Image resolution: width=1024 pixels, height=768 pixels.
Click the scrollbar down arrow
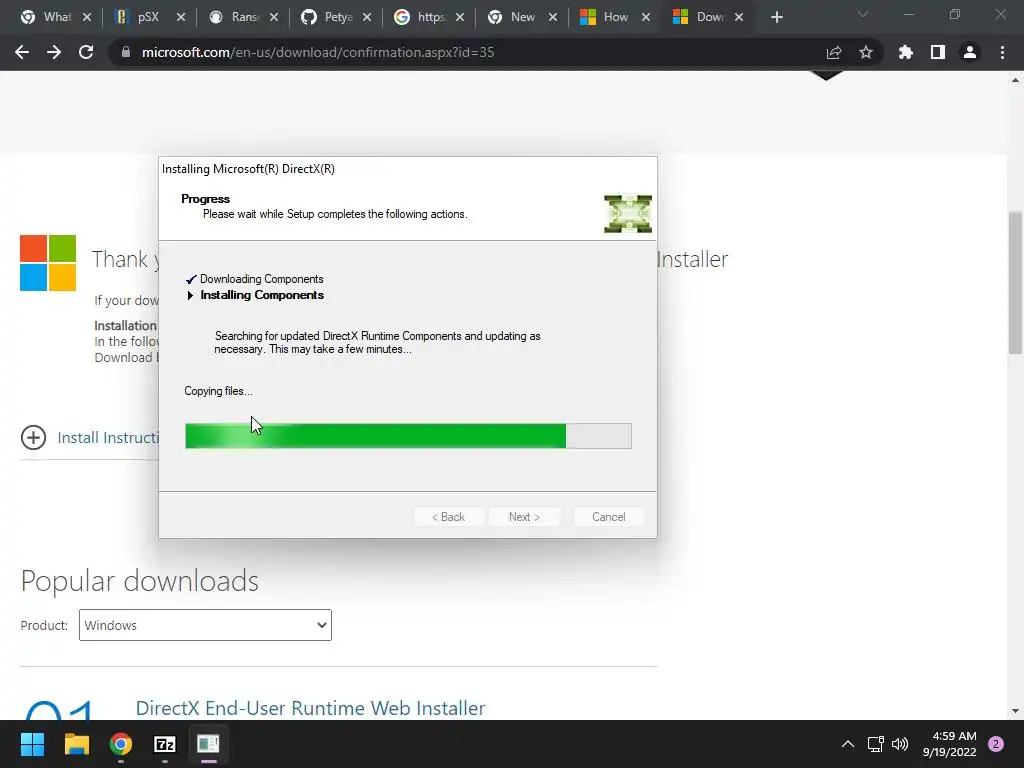click(x=1015, y=711)
